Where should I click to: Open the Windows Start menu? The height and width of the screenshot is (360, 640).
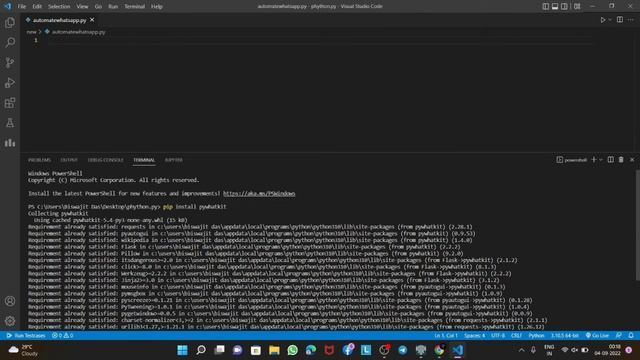pos(182,350)
